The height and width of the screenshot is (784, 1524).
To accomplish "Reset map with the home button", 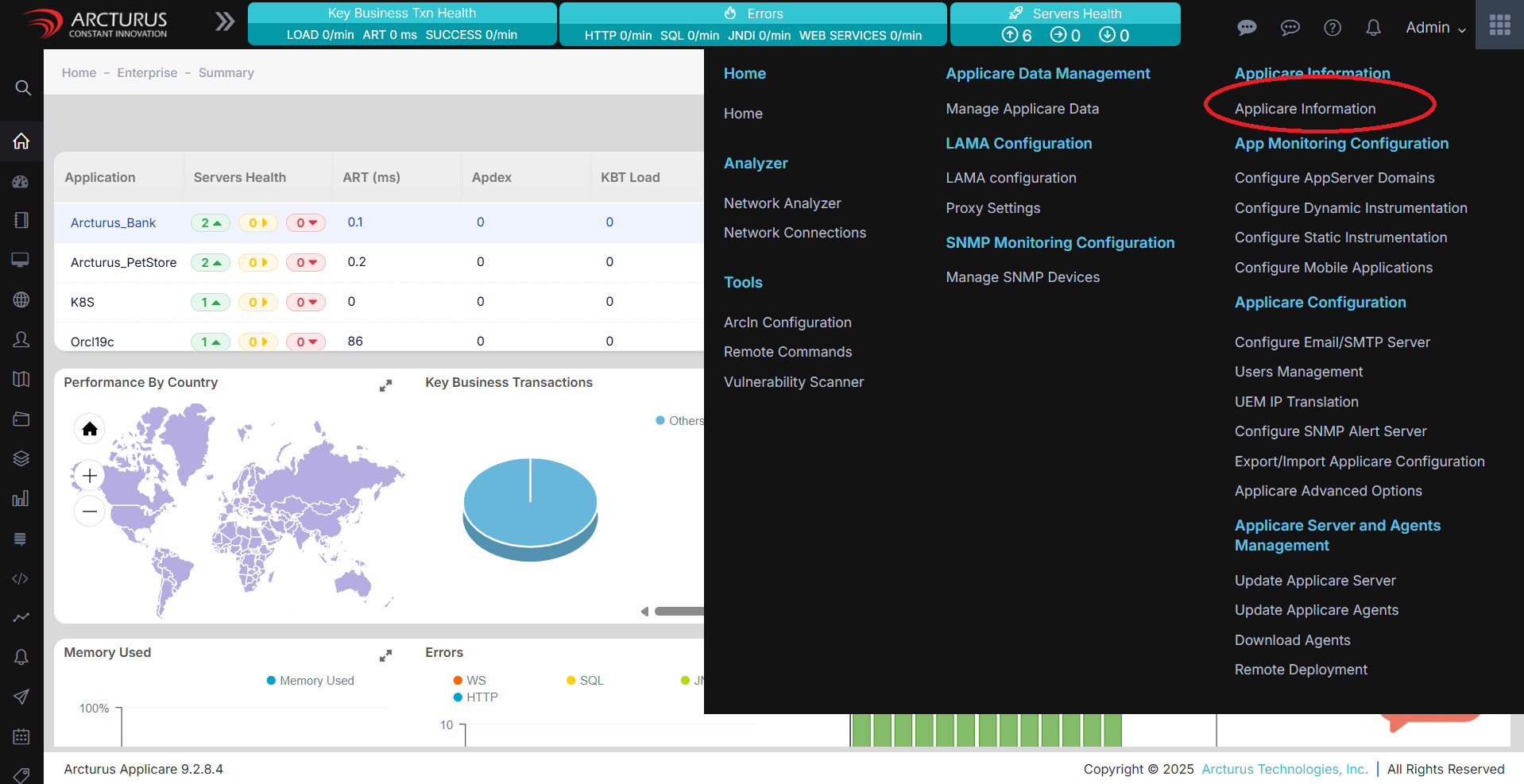I will coord(90,429).
